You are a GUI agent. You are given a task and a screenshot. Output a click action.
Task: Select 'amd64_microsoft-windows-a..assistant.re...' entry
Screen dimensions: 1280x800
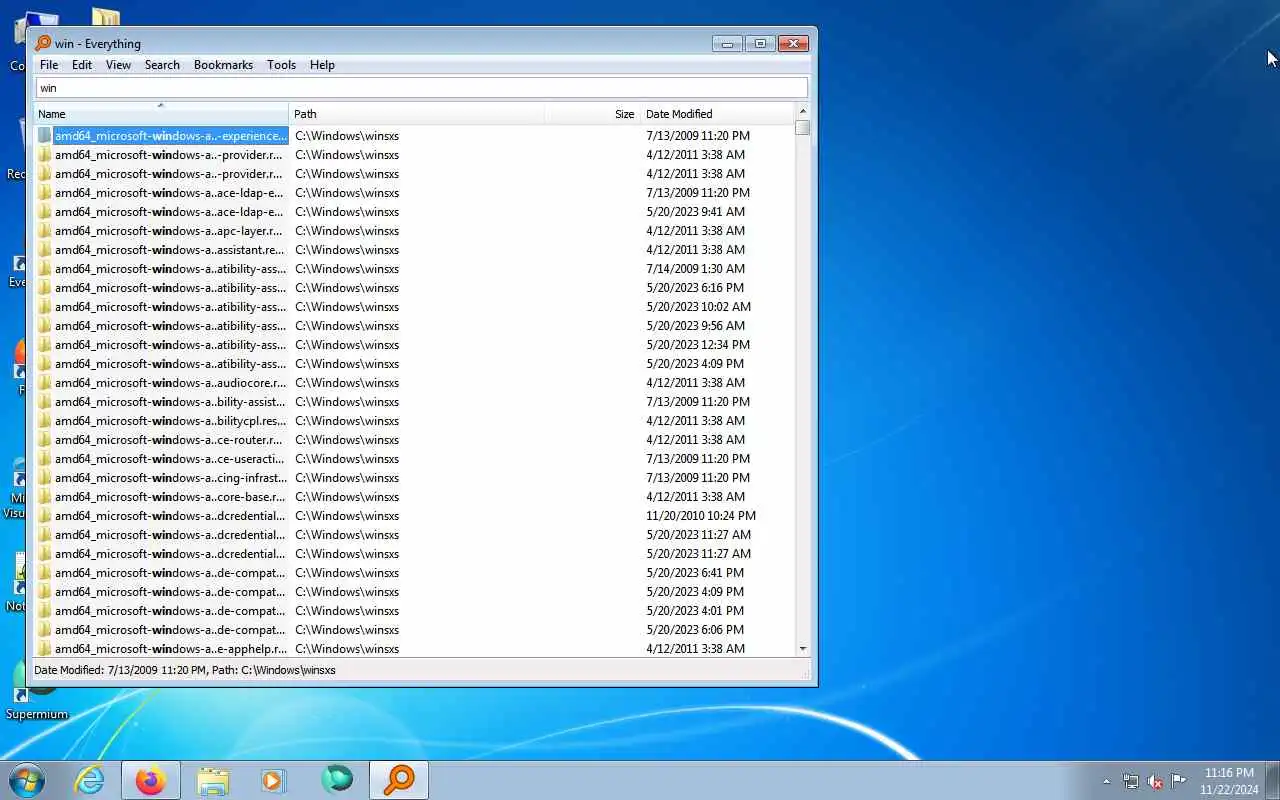[x=170, y=249]
